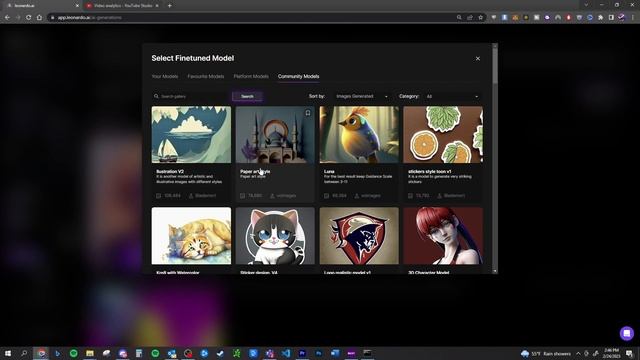Bookmark the Paper art style model
Image resolution: width=640 pixels, height=360 pixels.
(x=308, y=113)
